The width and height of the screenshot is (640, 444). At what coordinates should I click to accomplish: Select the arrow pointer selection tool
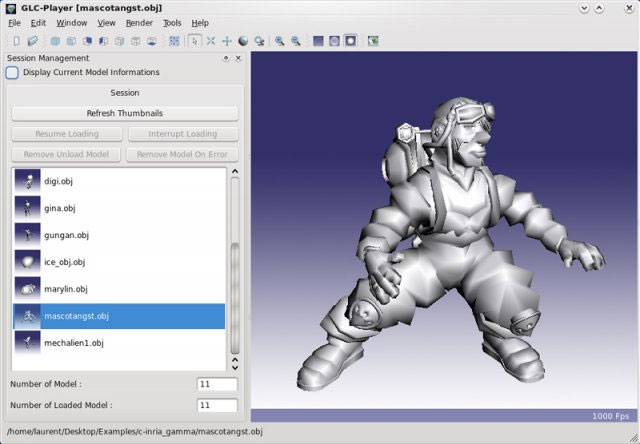194,41
